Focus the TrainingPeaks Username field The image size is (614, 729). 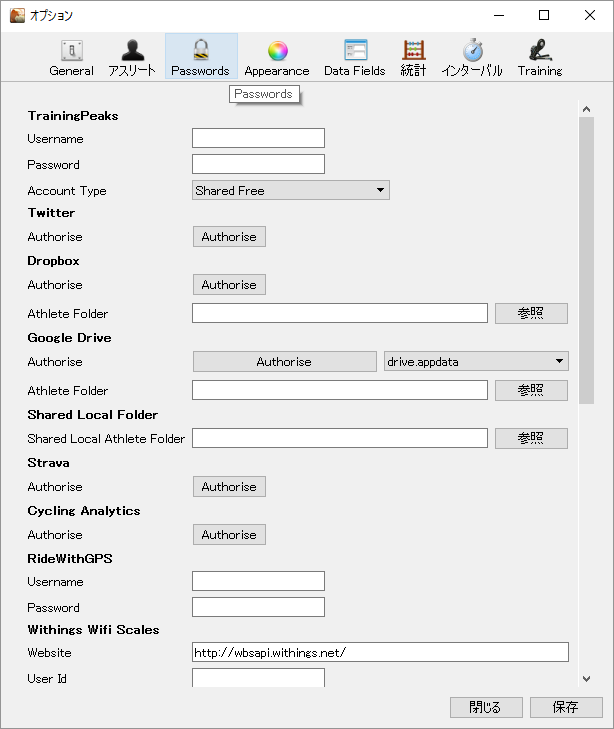click(258, 138)
